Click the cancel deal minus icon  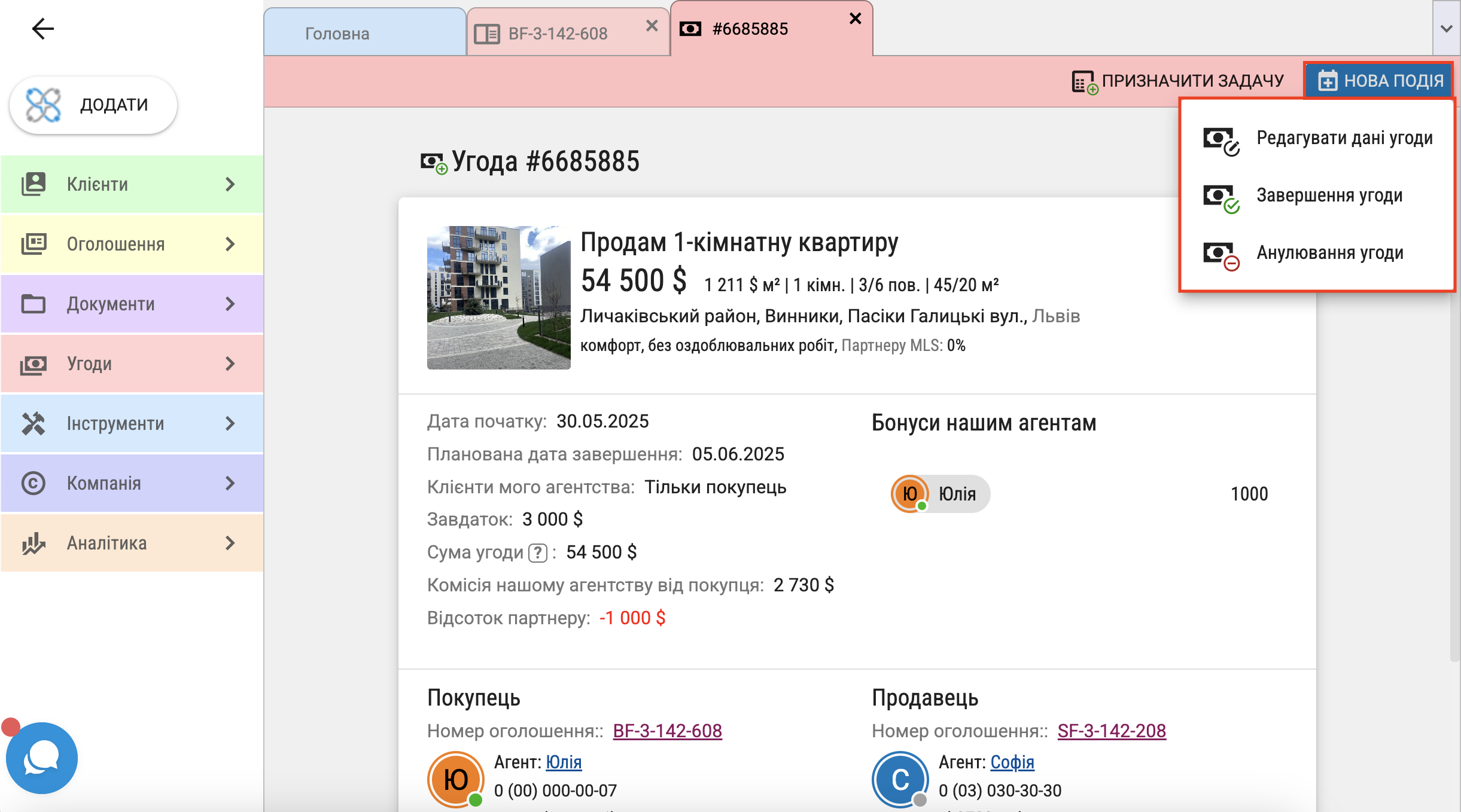[x=1220, y=255]
